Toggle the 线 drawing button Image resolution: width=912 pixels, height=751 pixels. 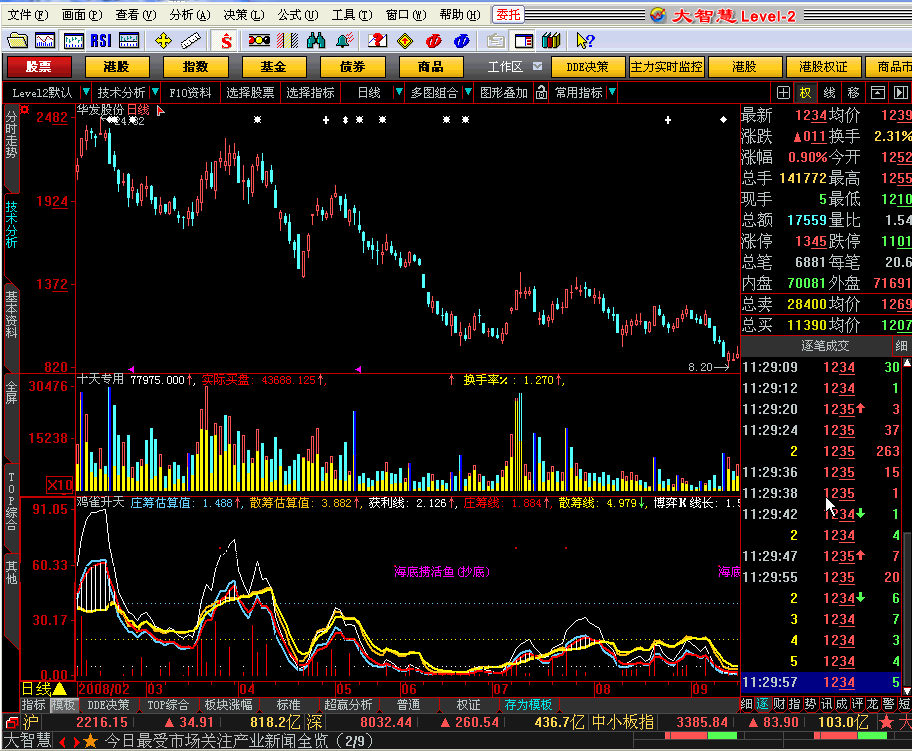(x=829, y=92)
